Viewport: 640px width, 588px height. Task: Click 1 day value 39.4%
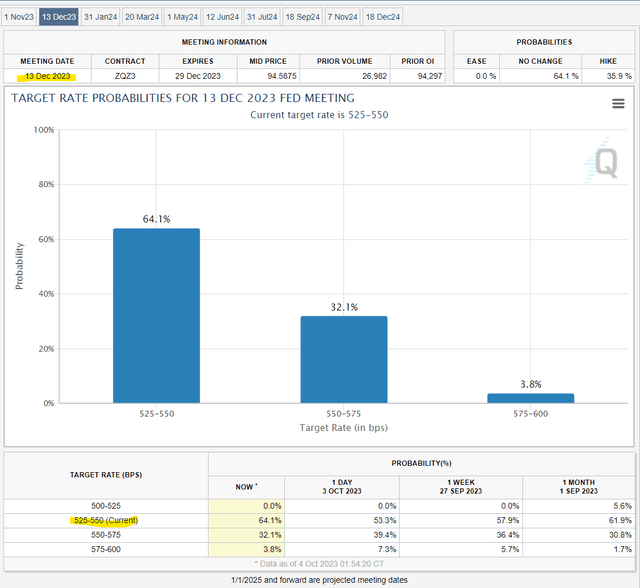(384, 535)
